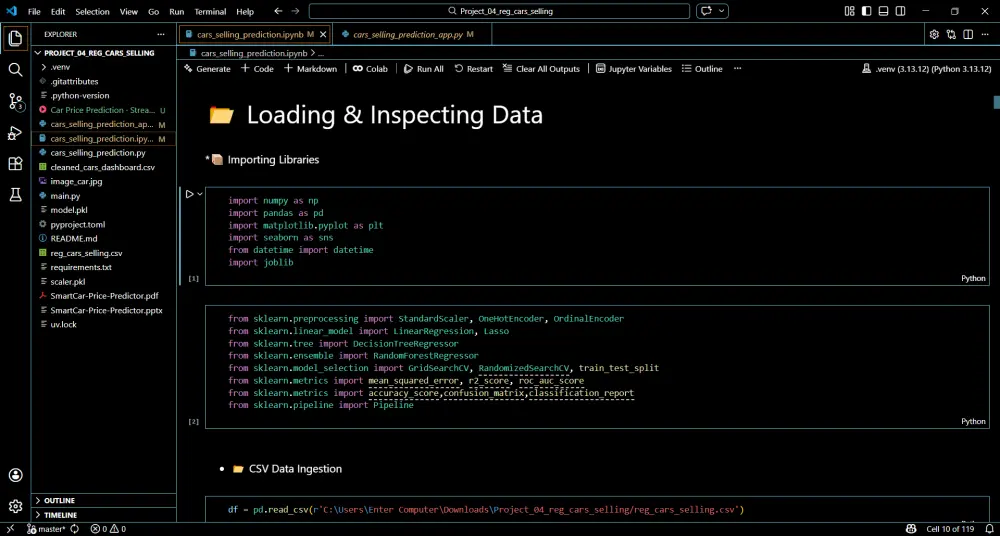Open the Copilot dropdown arrow in title bar
The height and width of the screenshot is (536, 1000).
point(722,11)
